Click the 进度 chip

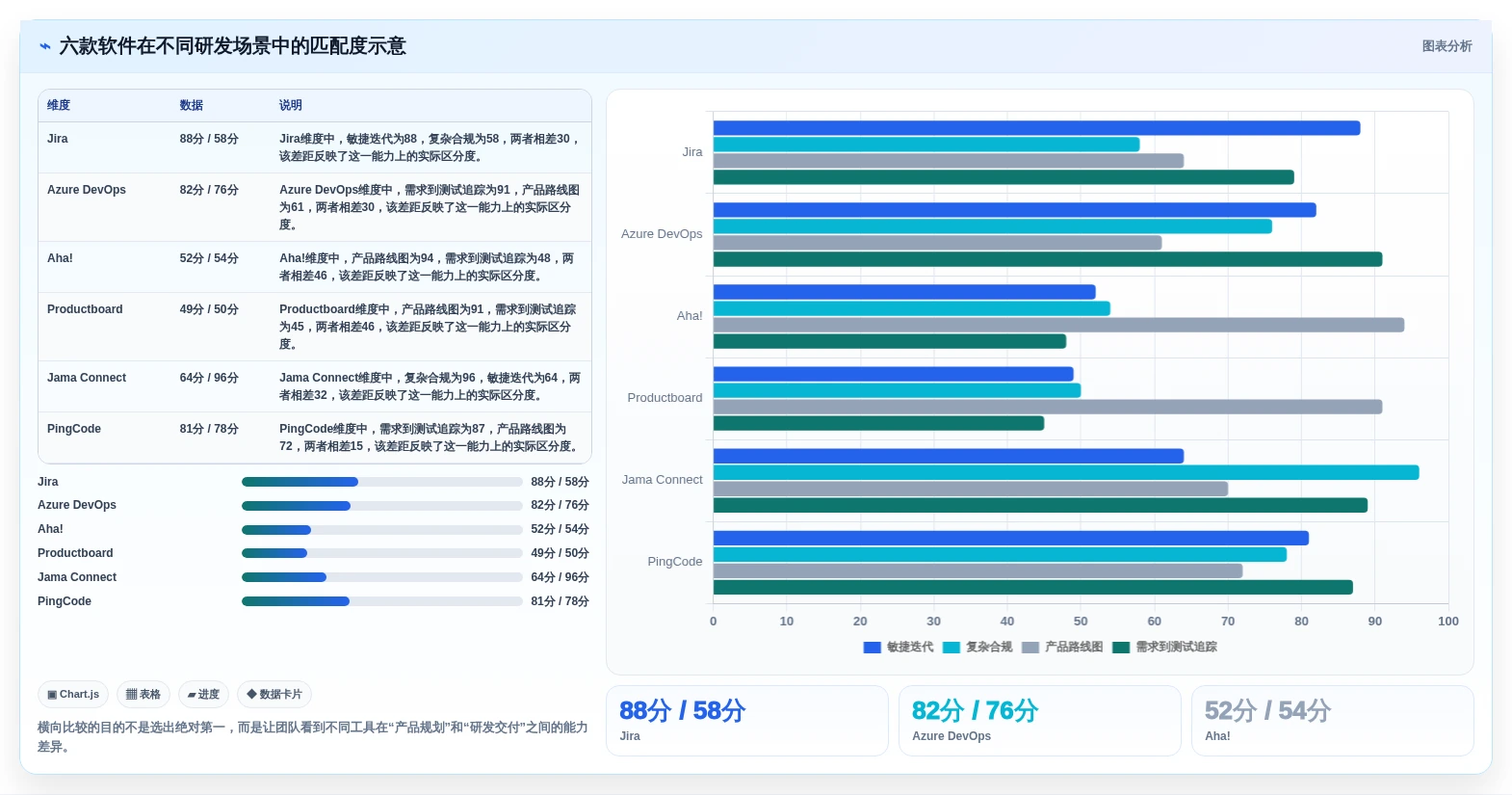(203, 694)
